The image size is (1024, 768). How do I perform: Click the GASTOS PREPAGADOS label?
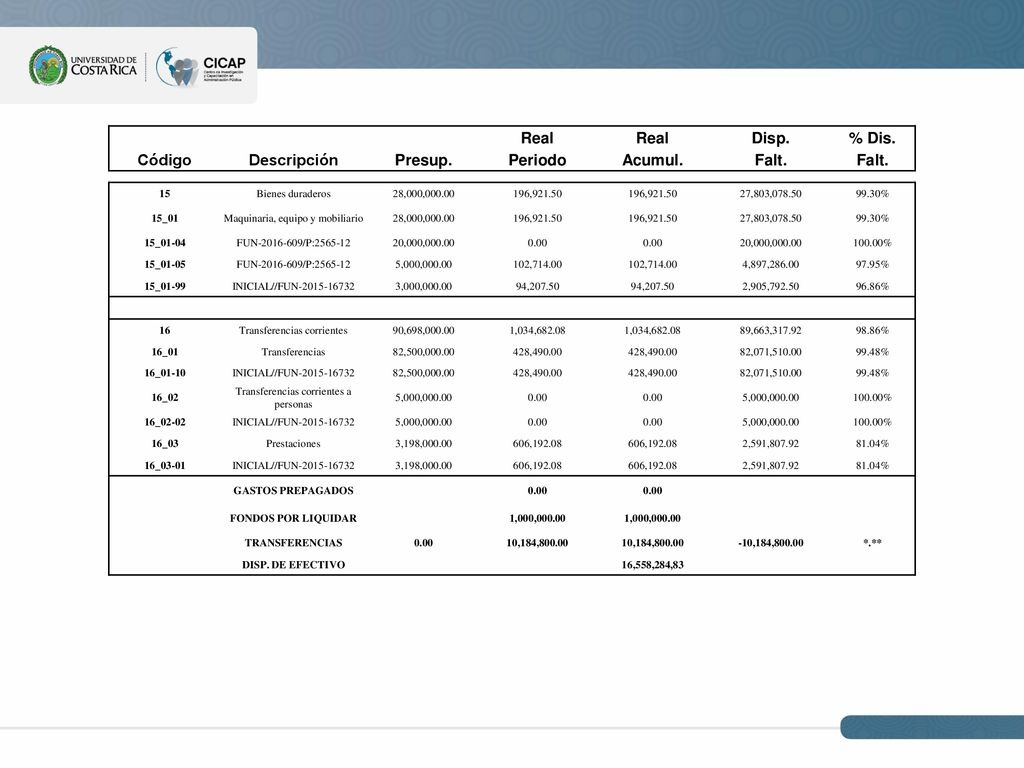coord(293,490)
